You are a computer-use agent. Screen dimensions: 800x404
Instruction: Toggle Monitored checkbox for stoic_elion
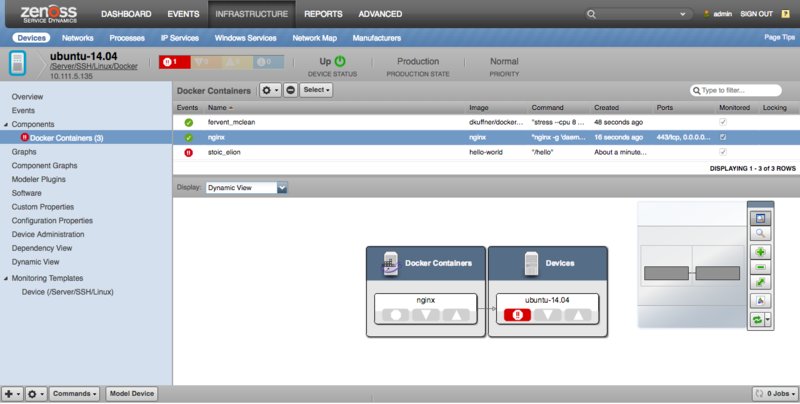click(x=723, y=152)
